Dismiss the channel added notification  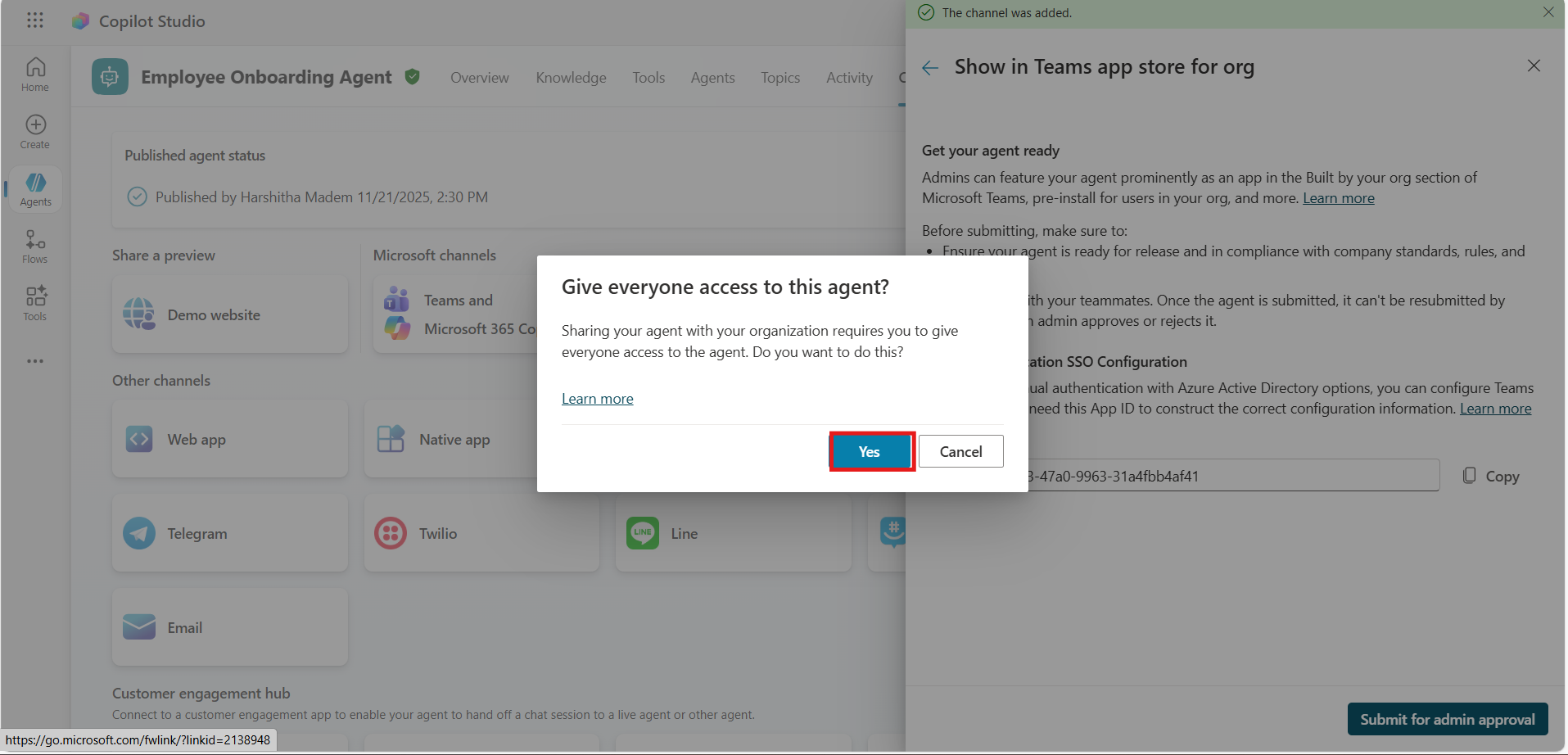(1548, 12)
